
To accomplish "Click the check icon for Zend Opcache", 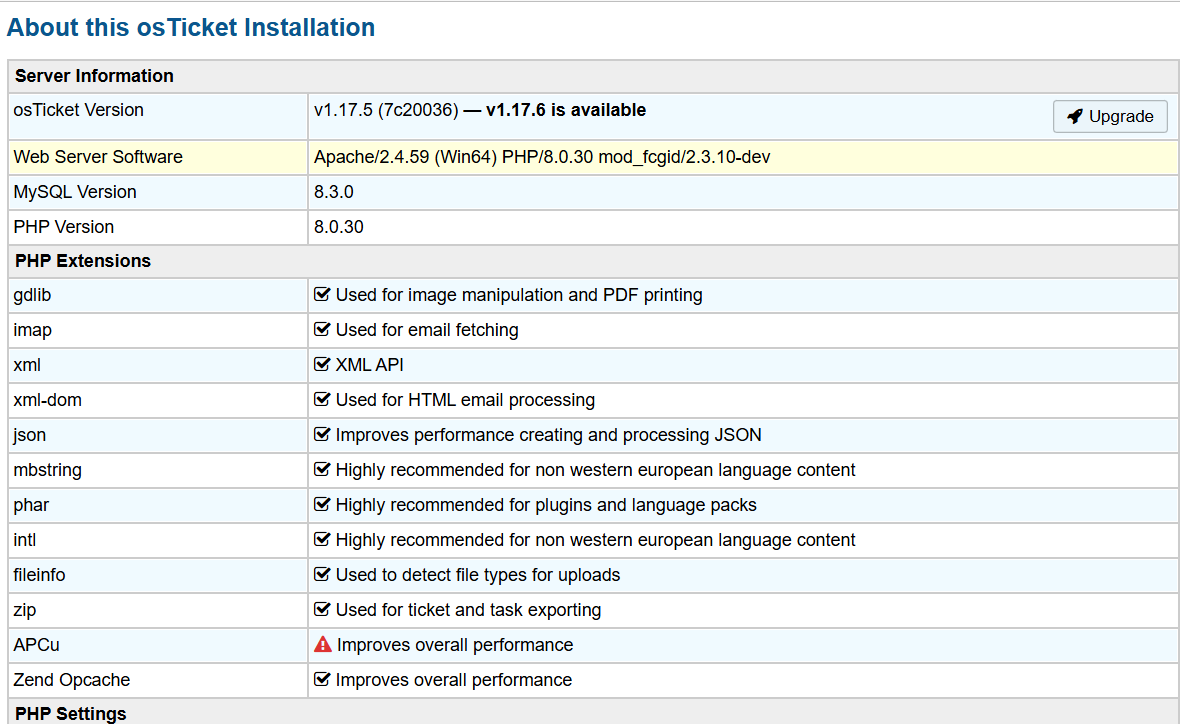I will coord(322,680).
